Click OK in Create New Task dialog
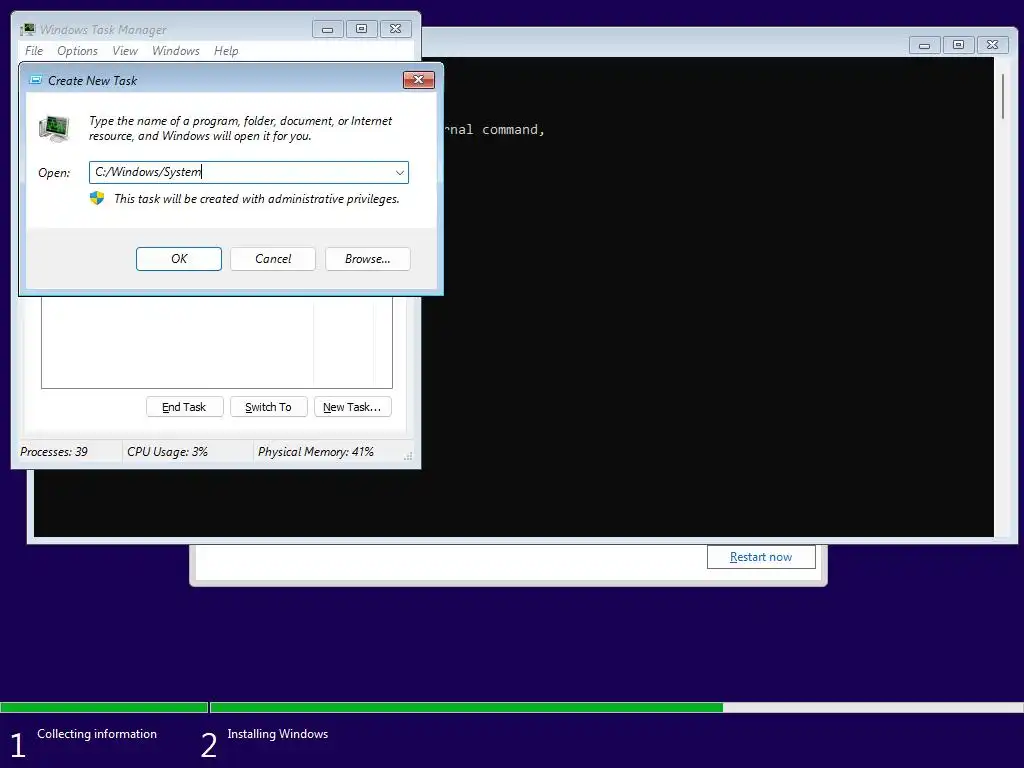 pos(178,259)
